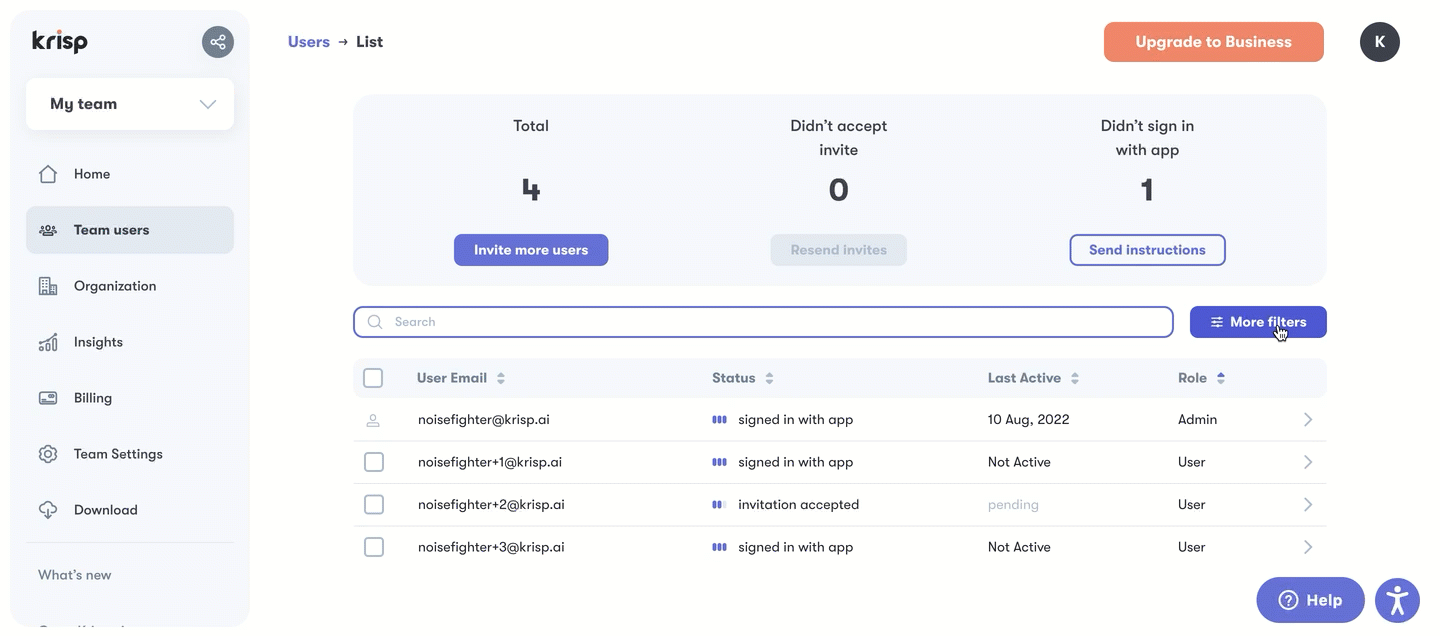Expand the noisefighter+2@krisp.ai row chevron

(x=1308, y=505)
